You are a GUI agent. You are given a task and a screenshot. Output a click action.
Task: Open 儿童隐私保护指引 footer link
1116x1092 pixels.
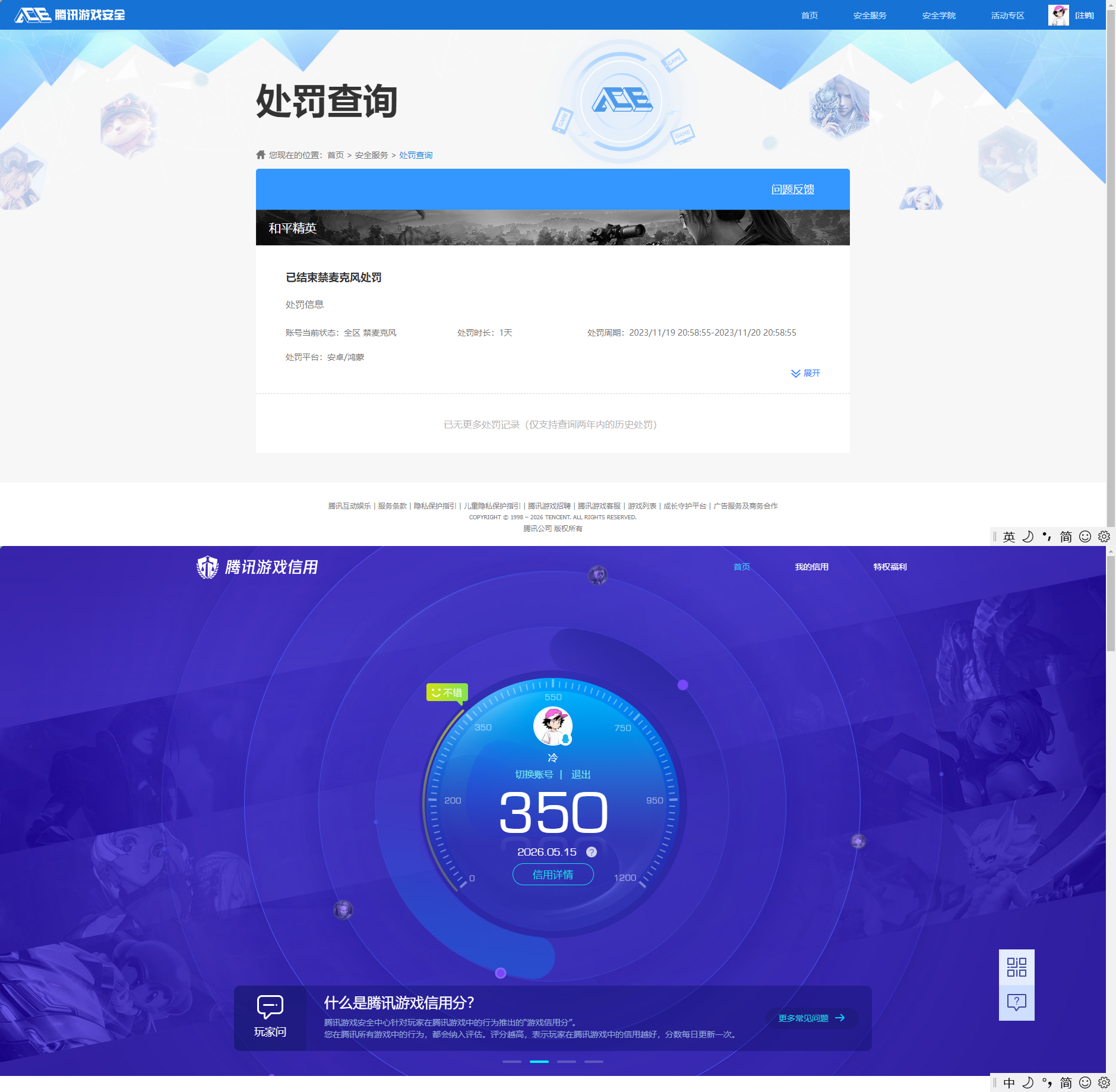[x=492, y=506]
